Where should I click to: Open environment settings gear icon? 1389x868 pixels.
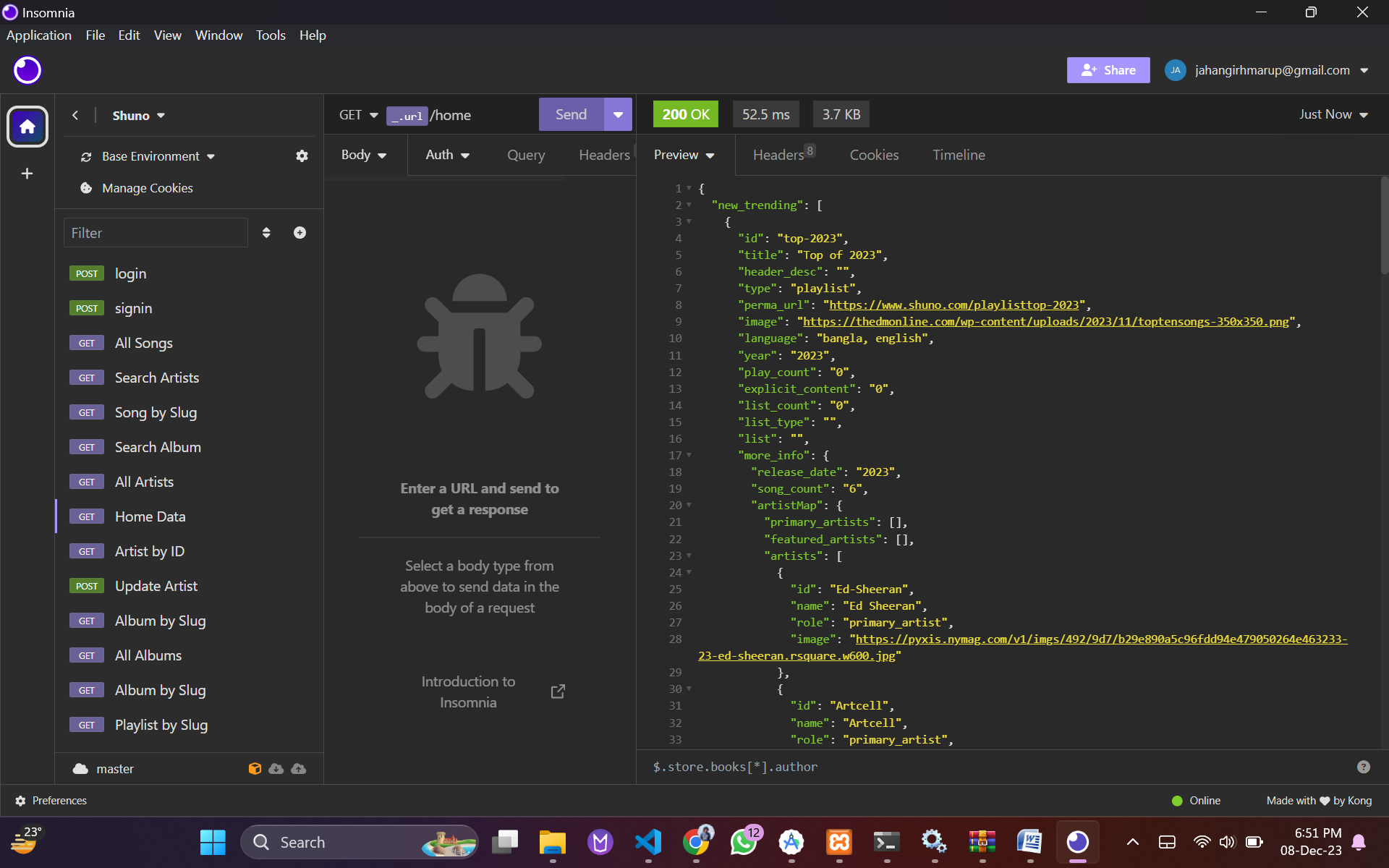pos(302,156)
